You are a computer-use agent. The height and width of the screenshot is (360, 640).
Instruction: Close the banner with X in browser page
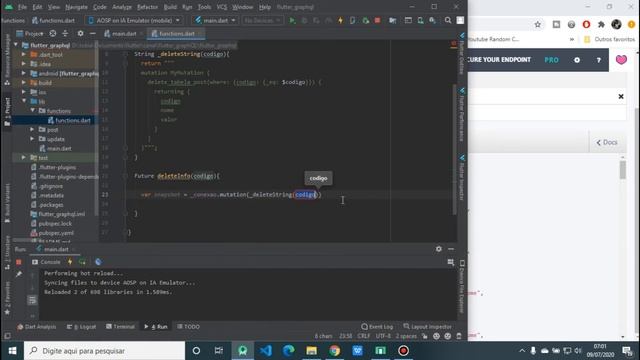tap(621, 97)
